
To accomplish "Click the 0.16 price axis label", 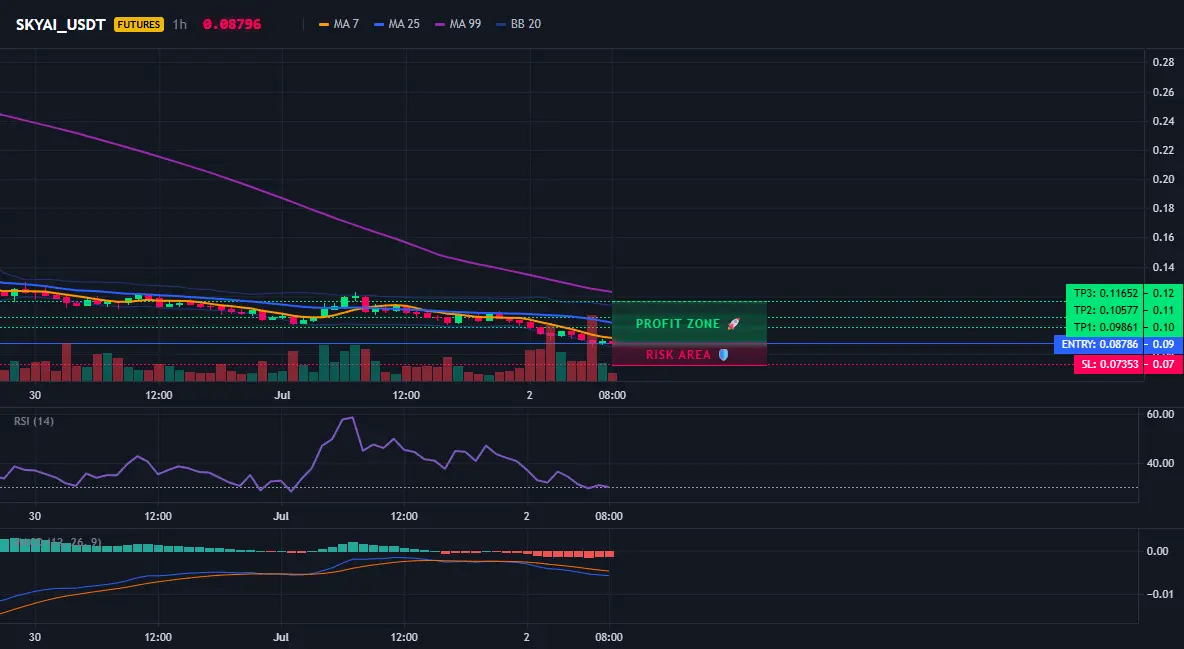I will (1164, 237).
